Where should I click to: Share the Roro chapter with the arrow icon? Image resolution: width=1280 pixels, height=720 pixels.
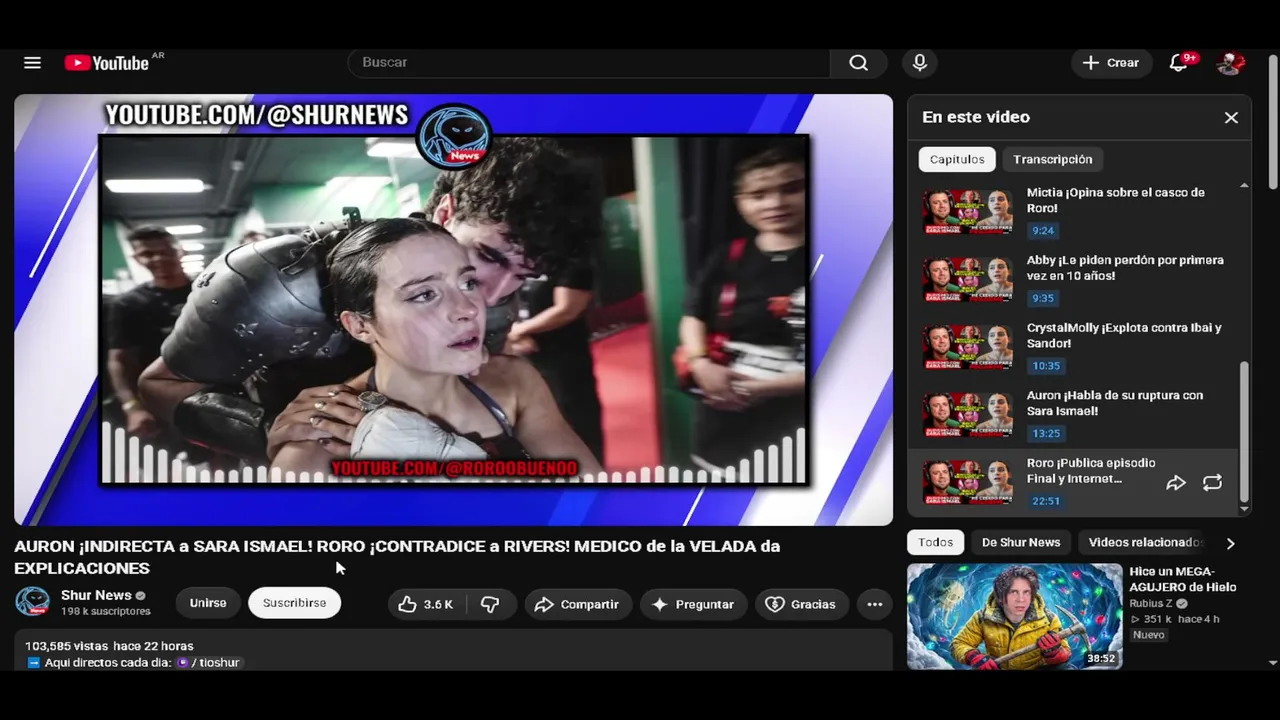point(1176,483)
